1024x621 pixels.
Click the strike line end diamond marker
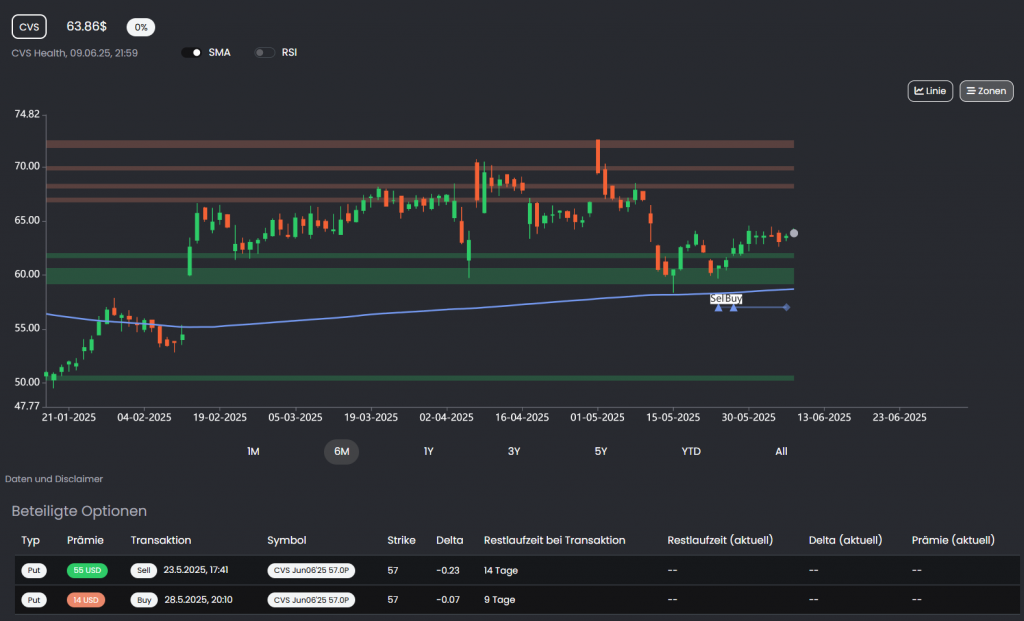786,308
